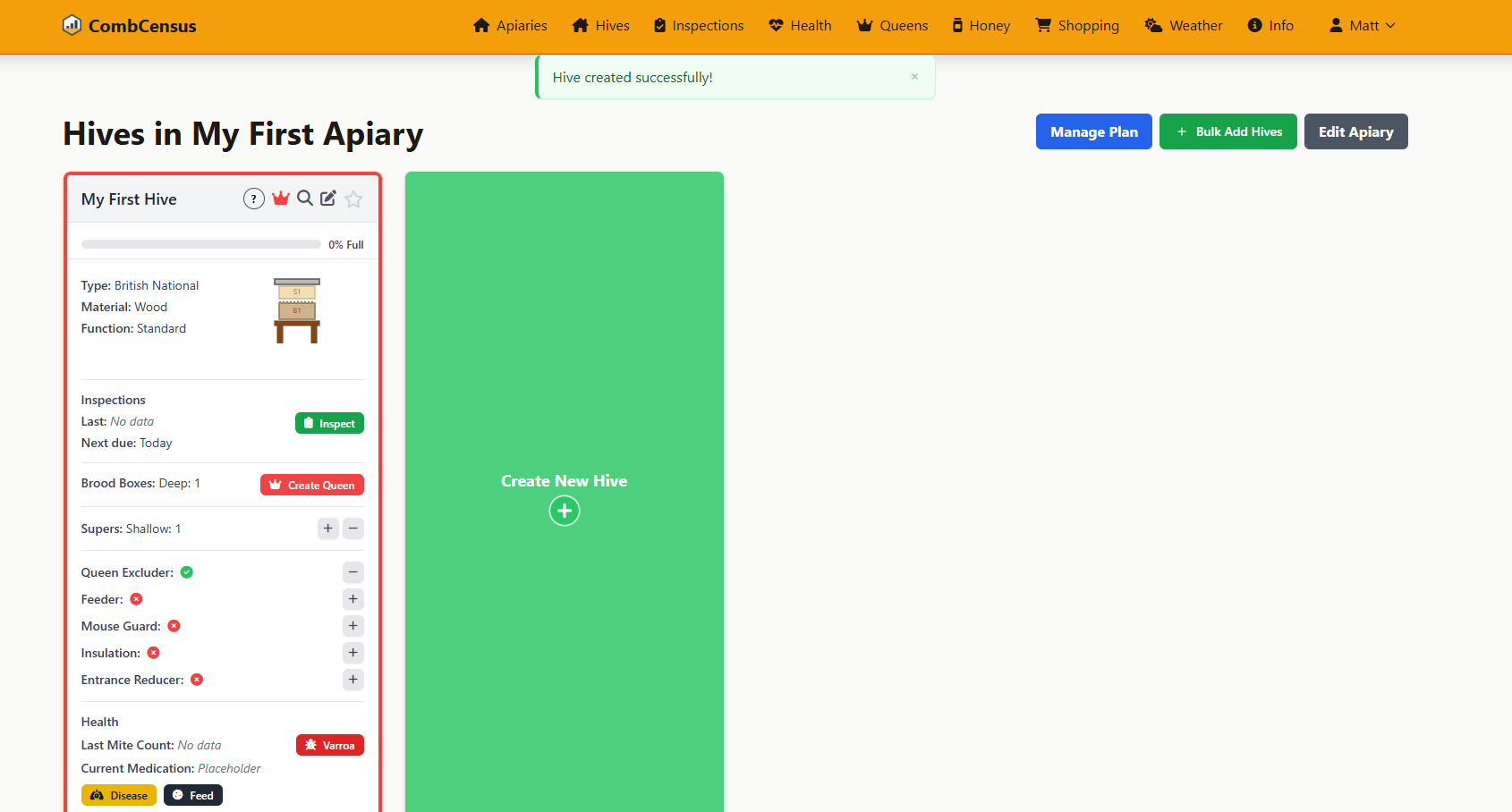Select the magnifier icon to view hive details
This screenshot has width=1512, height=812.
point(305,198)
